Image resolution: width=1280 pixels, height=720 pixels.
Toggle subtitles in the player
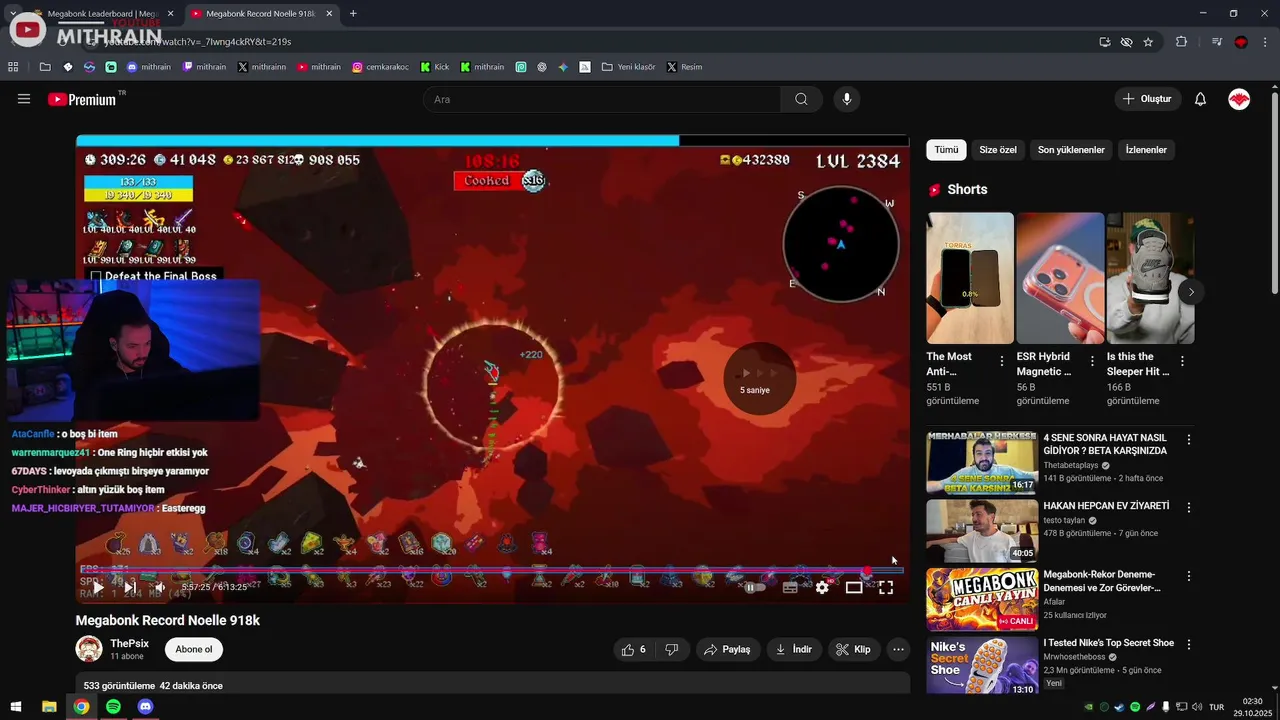pos(790,588)
